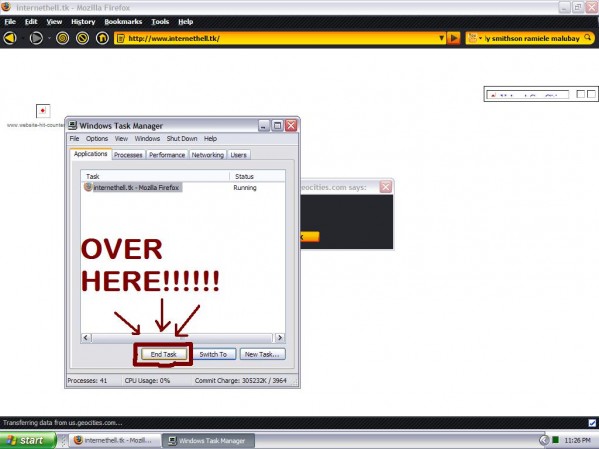
Task: Click the page icon in the address bar
Action: [121, 38]
